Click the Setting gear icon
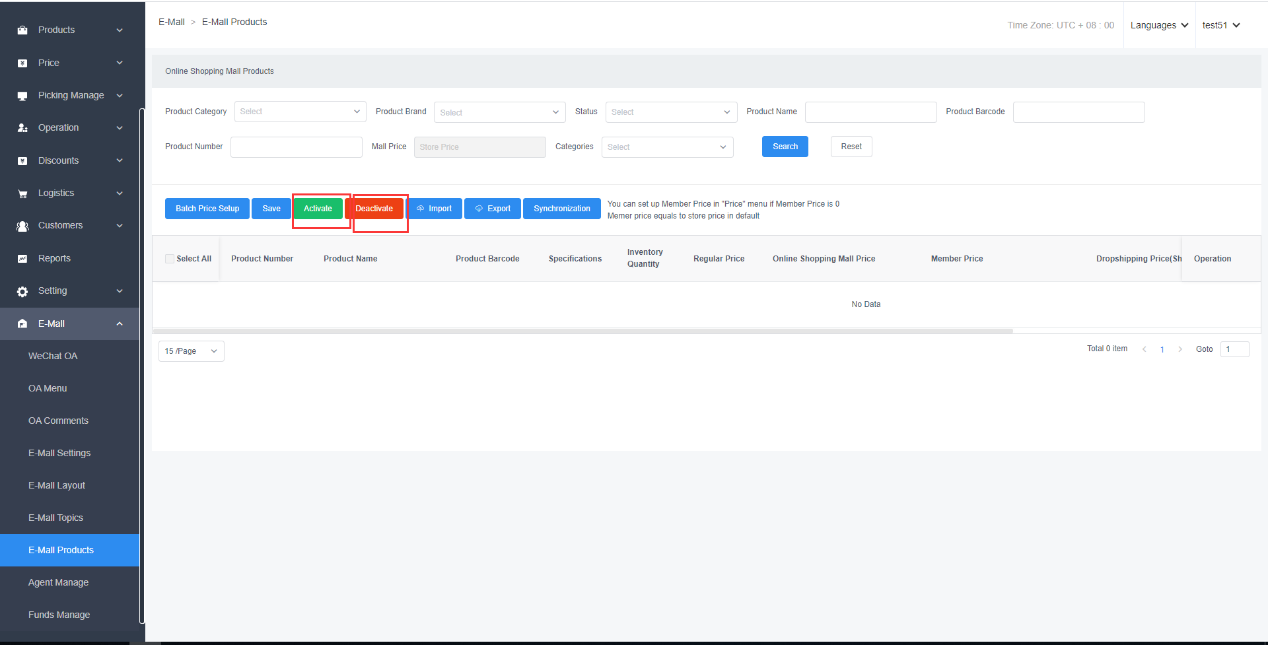 click(x=22, y=291)
